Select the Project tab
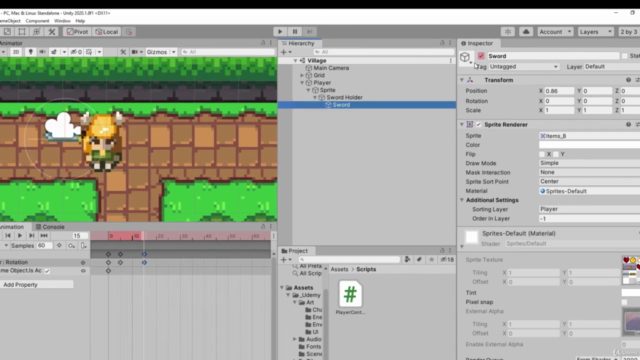640x360 pixels. pyautogui.click(x=295, y=251)
